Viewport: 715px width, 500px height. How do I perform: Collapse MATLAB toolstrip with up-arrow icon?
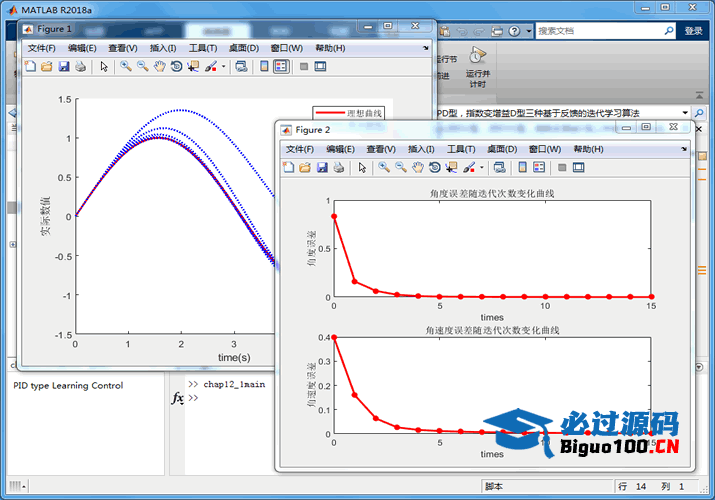[699, 95]
